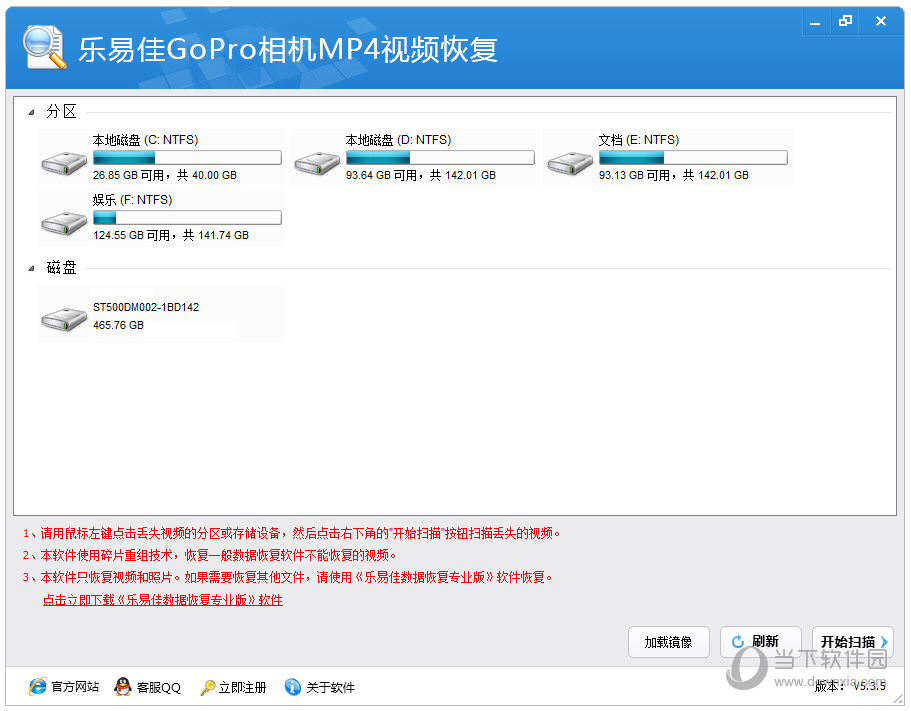Click the red 点击立即下载《乐易佳数据恢复专业版》软件 link
Image resolution: width=911 pixels, height=711 pixels.
(x=163, y=599)
